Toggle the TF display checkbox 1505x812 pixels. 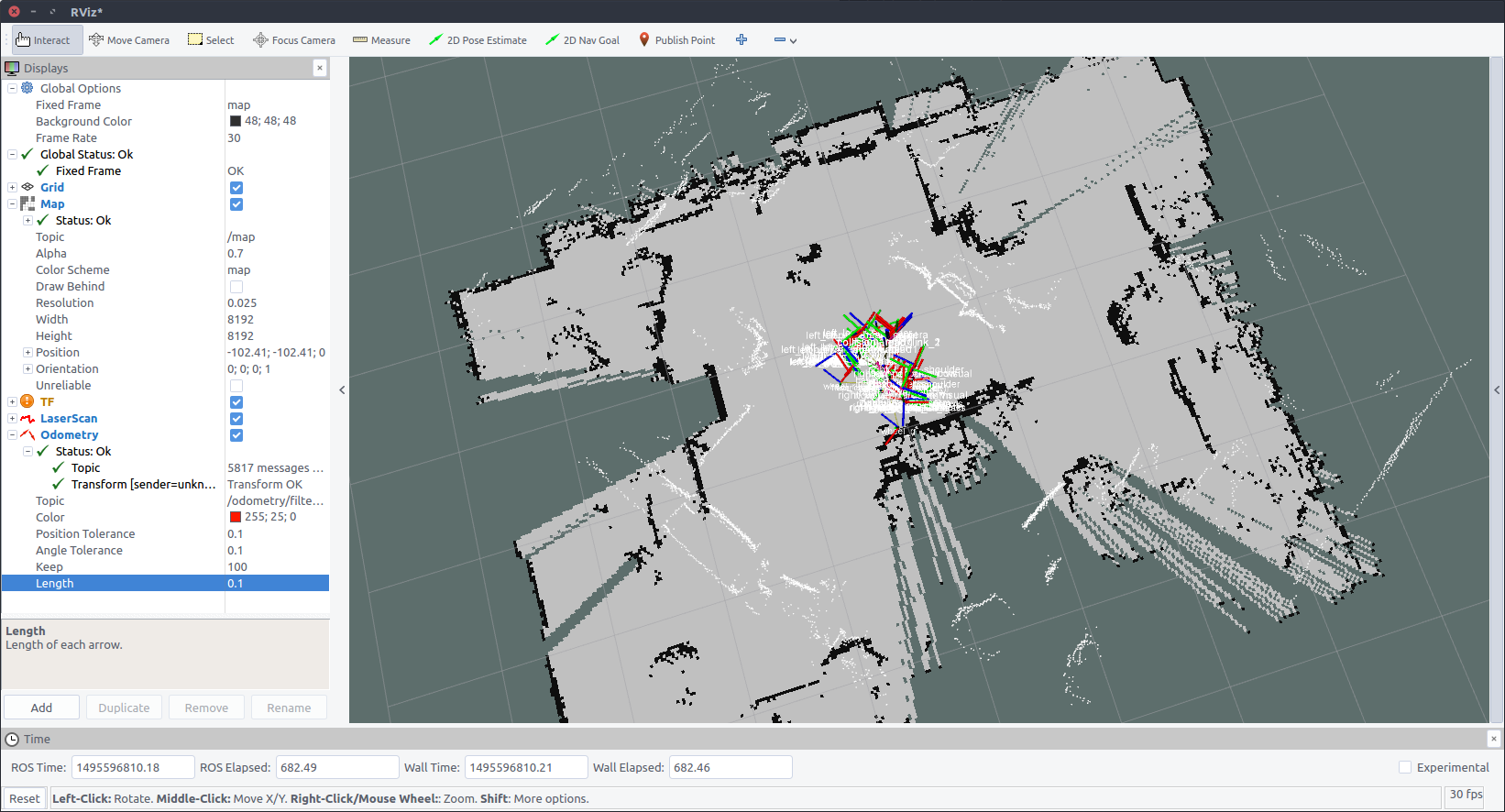(236, 401)
